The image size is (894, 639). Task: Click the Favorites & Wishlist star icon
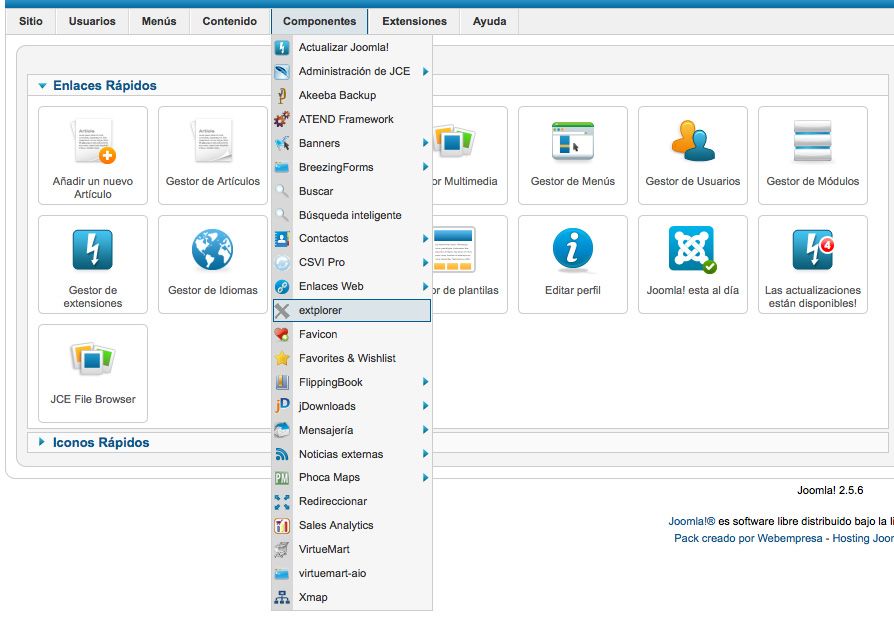pos(282,358)
